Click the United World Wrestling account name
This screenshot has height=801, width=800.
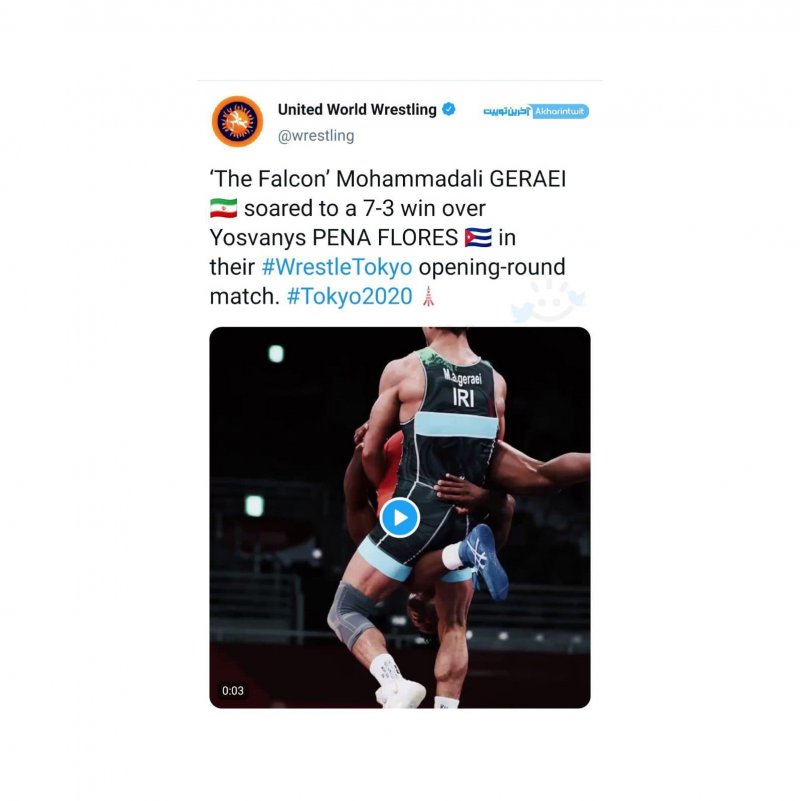tap(357, 109)
